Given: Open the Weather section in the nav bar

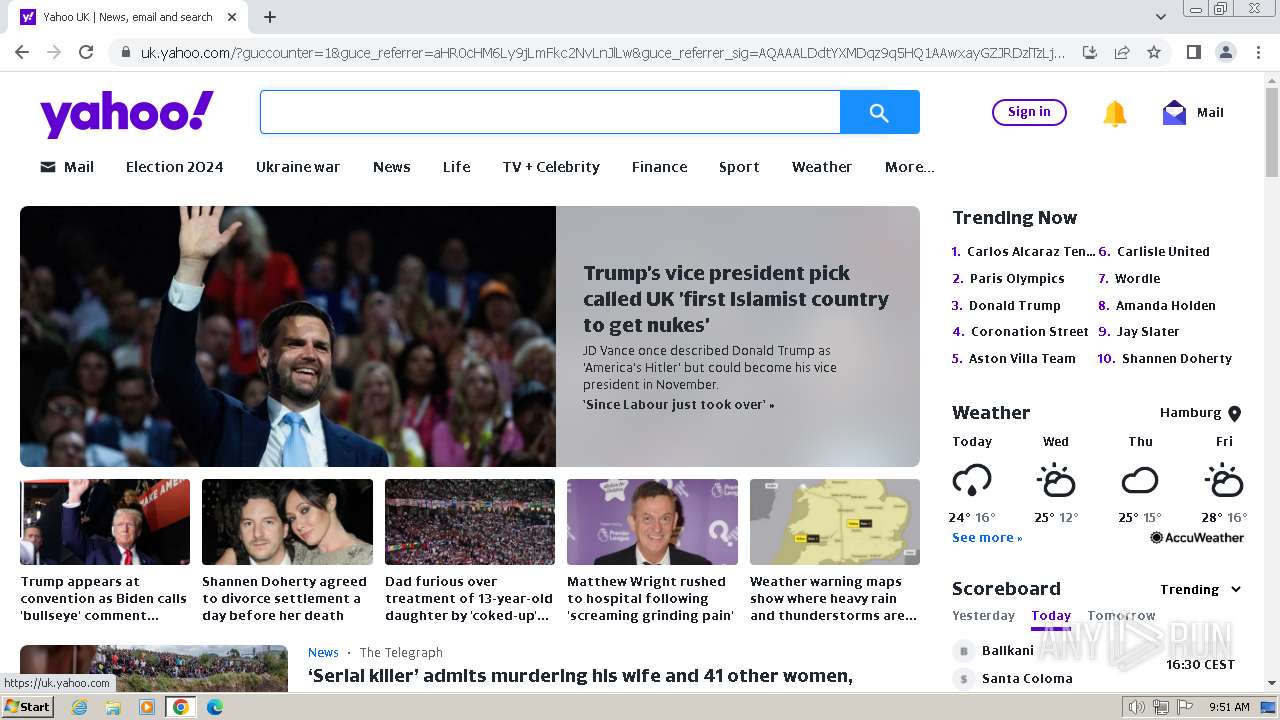Looking at the screenshot, I should (822, 167).
